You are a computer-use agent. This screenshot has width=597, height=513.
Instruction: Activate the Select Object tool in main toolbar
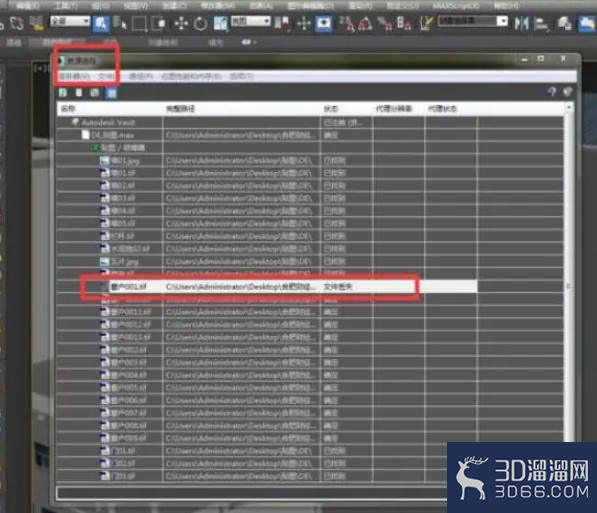[101, 23]
